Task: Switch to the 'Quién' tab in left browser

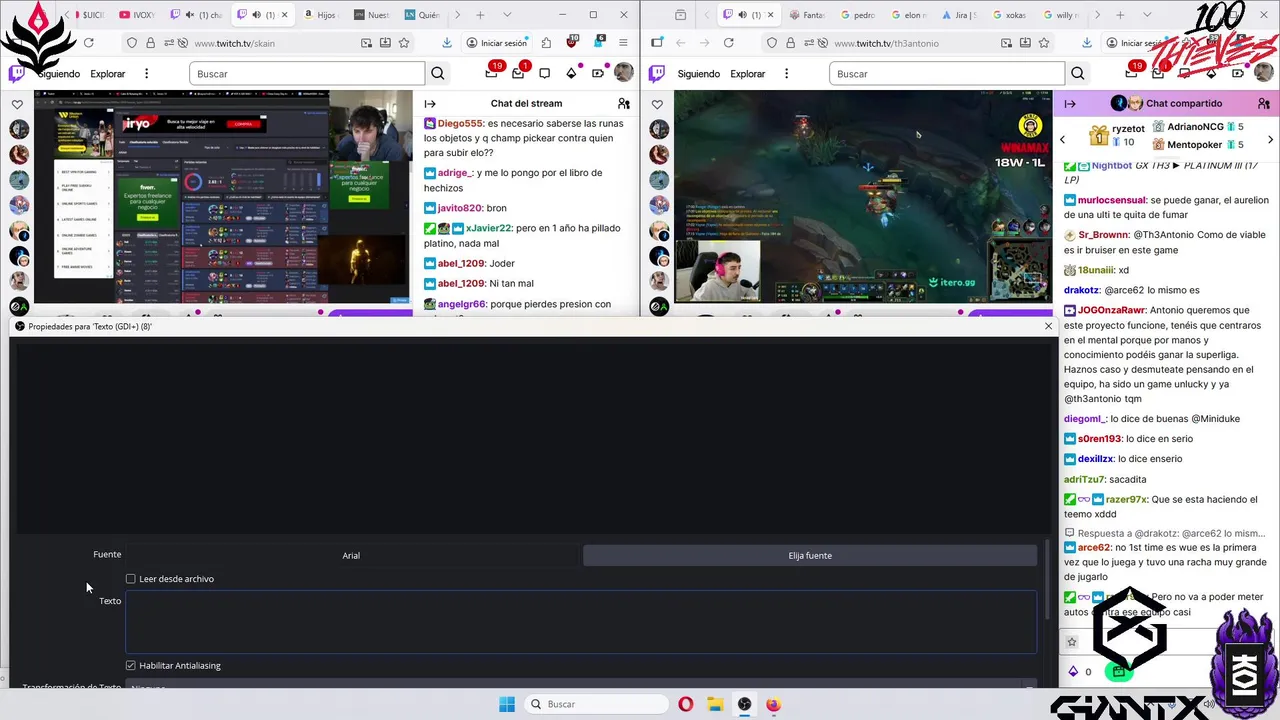Action: pos(423,15)
